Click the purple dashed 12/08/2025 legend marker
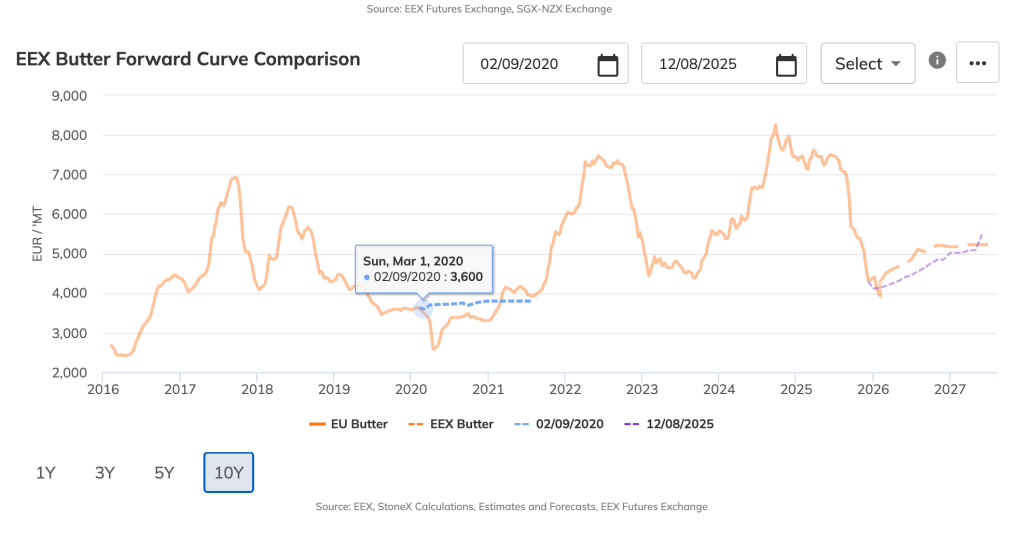Screen dimensions: 1024x534 pos(632,424)
